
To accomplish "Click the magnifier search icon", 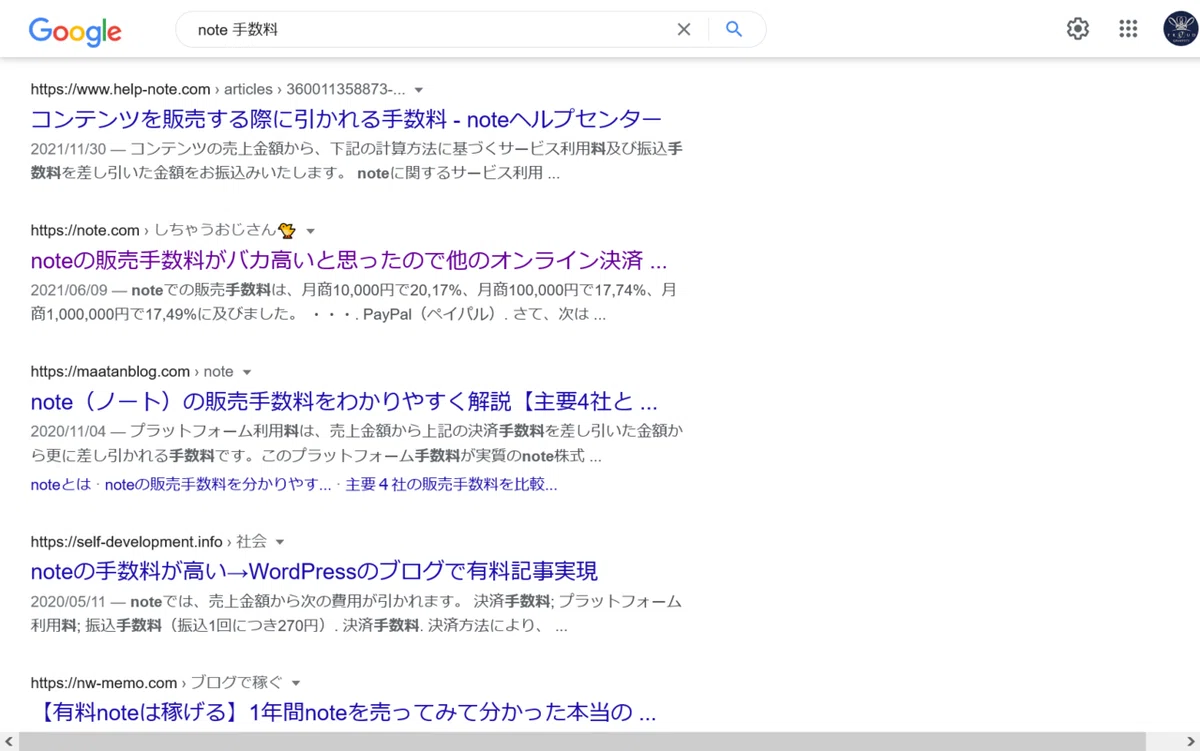I will tap(734, 30).
